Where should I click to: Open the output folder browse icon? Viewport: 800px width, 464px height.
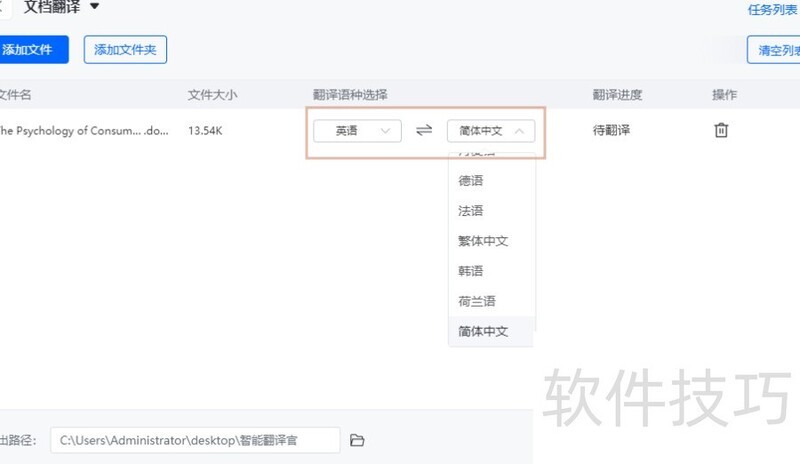pos(357,440)
